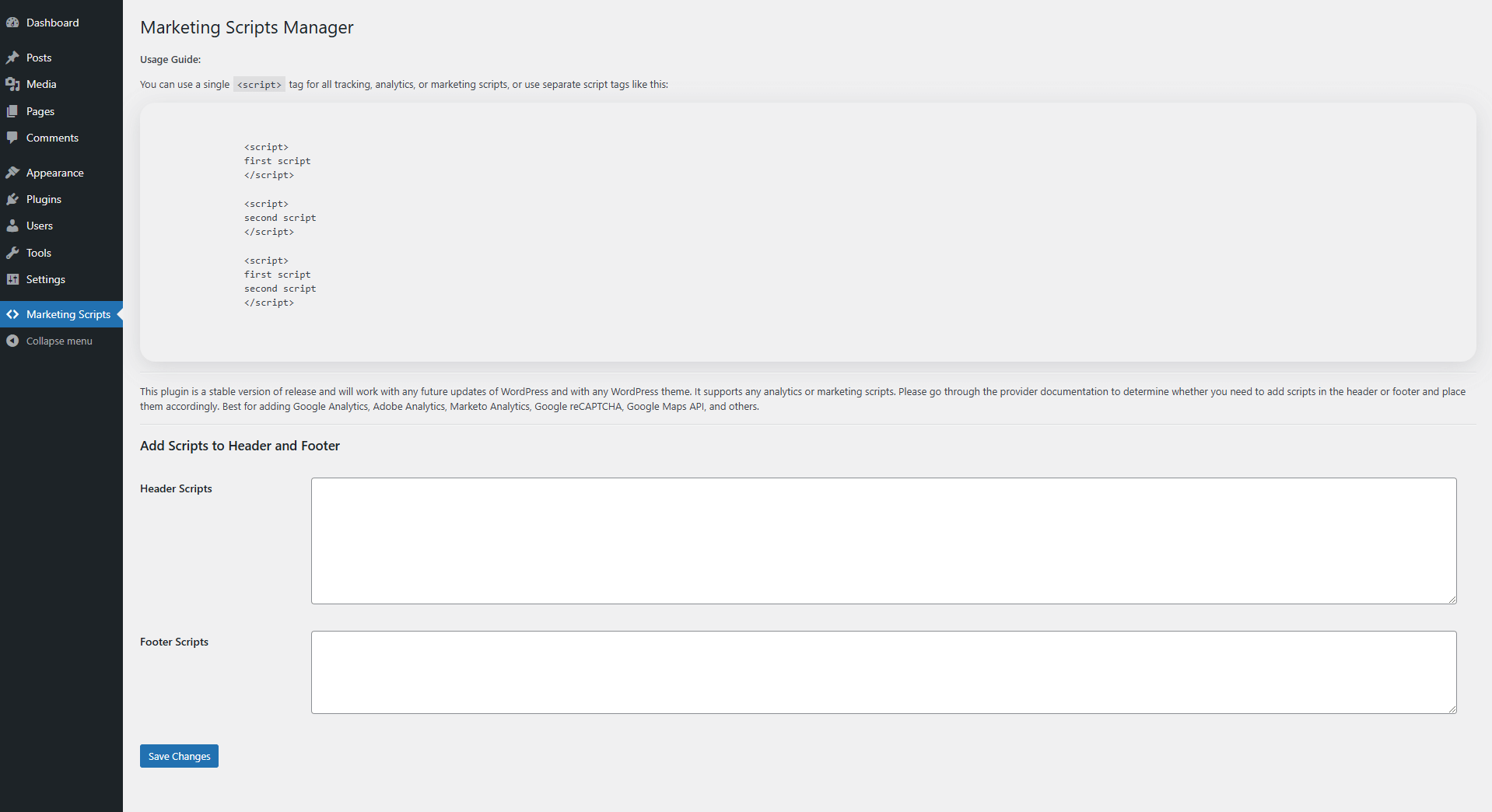Click the Media library icon
1492x812 pixels.
pyautogui.click(x=12, y=84)
